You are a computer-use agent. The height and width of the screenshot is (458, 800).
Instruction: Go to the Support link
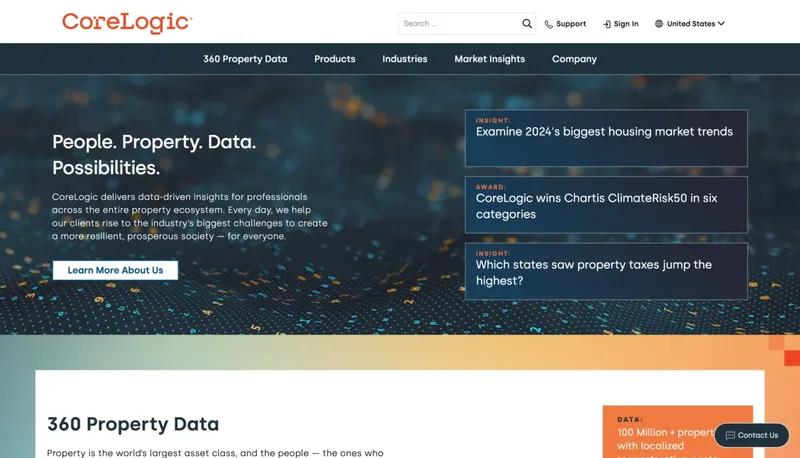tap(571, 24)
